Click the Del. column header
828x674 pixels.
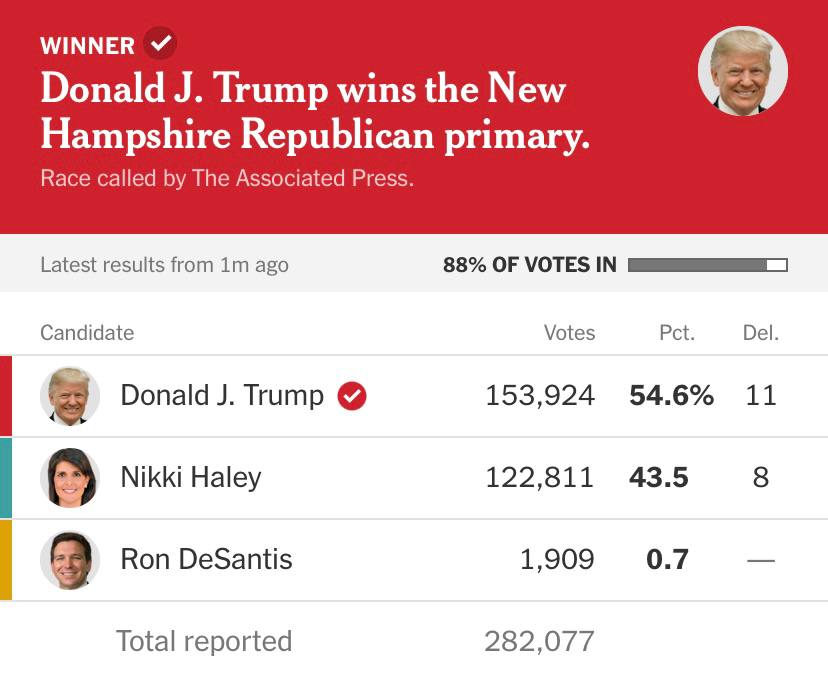(760, 333)
